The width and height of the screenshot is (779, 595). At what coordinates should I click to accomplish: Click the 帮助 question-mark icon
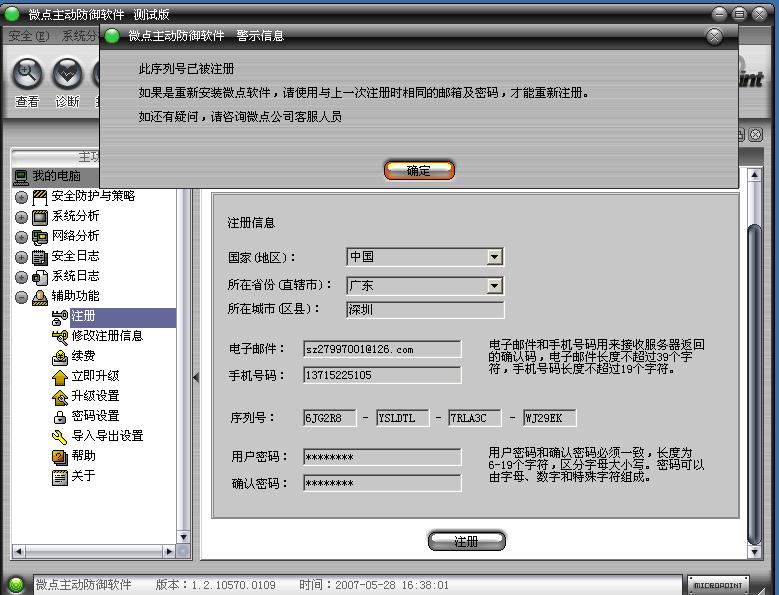coord(60,456)
